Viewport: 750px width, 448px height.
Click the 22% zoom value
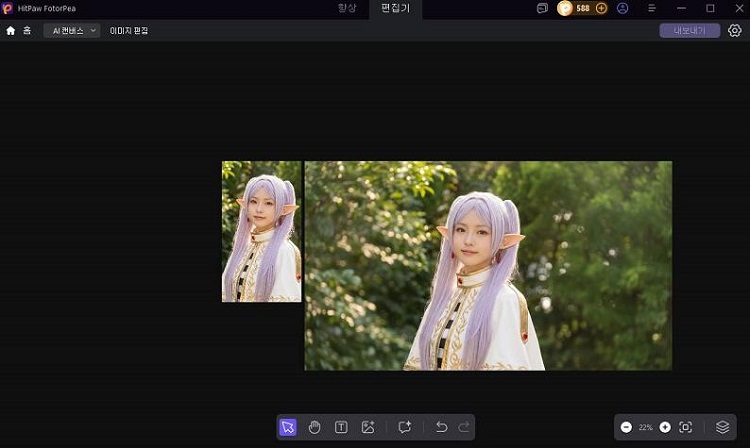tap(646, 427)
